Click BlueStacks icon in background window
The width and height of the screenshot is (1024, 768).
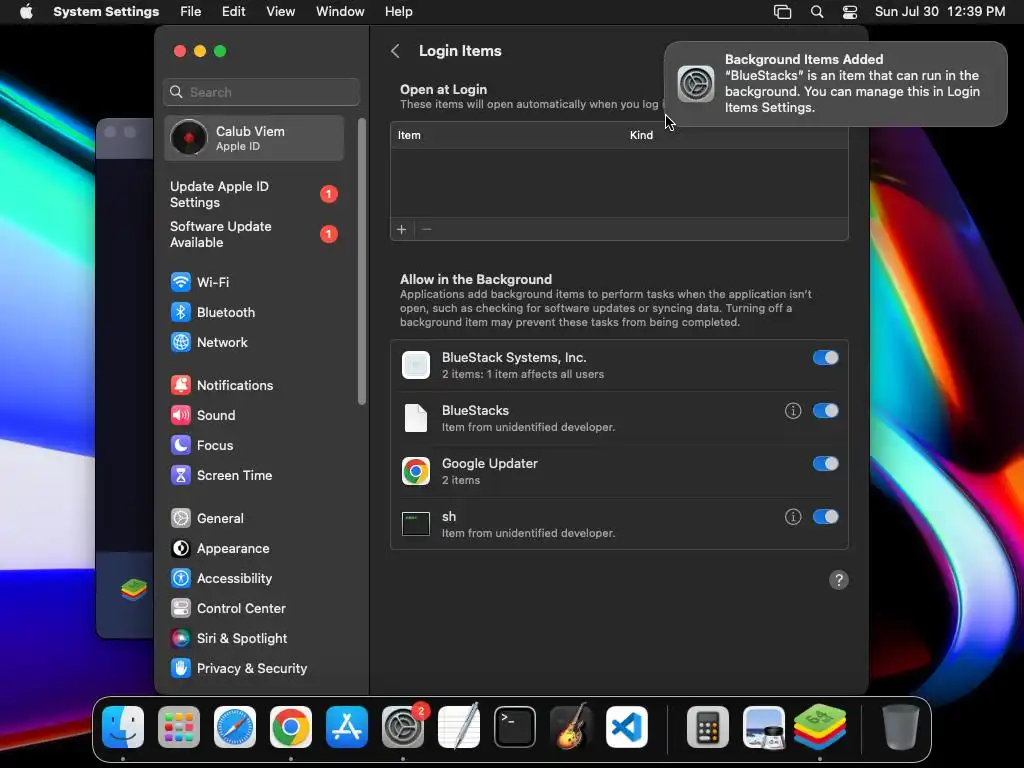134,590
